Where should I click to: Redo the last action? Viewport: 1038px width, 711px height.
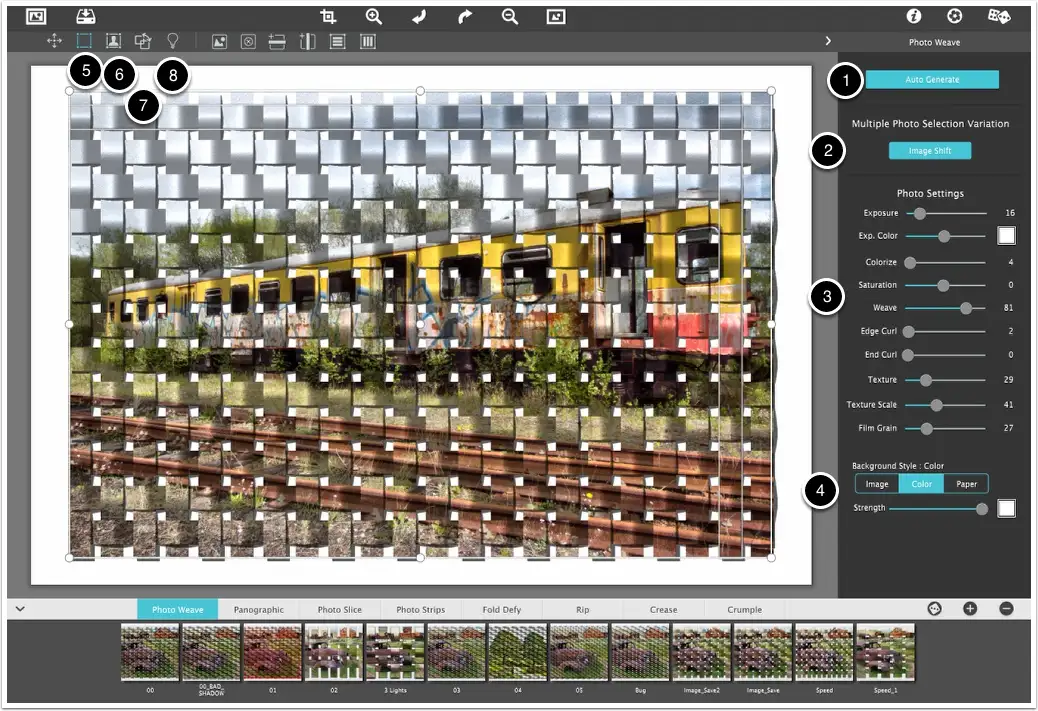click(x=463, y=15)
